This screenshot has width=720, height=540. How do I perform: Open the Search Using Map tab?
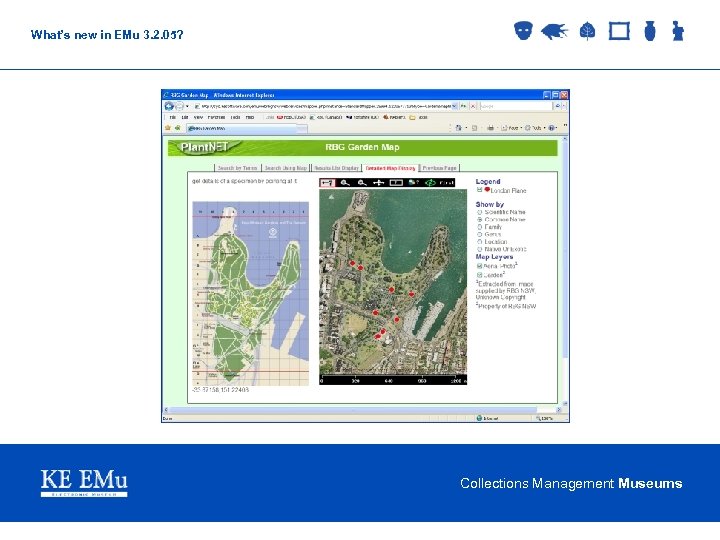(286, 168)
